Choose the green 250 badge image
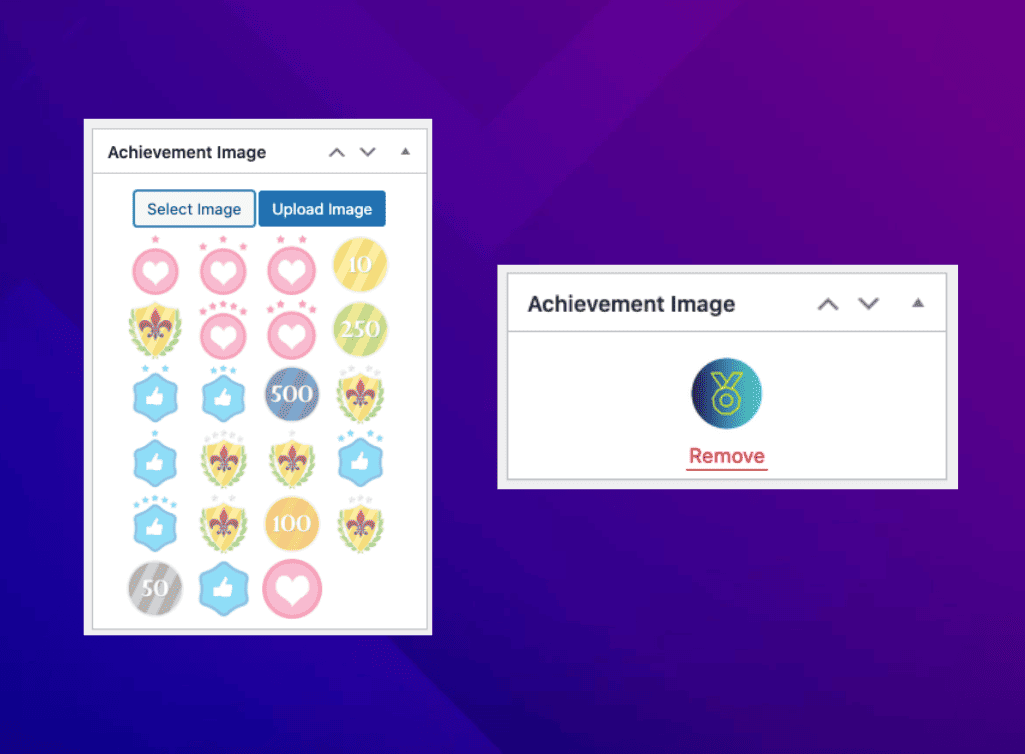Image resolution: width=1025 pixels, height=754 pixels. (360, 329)
